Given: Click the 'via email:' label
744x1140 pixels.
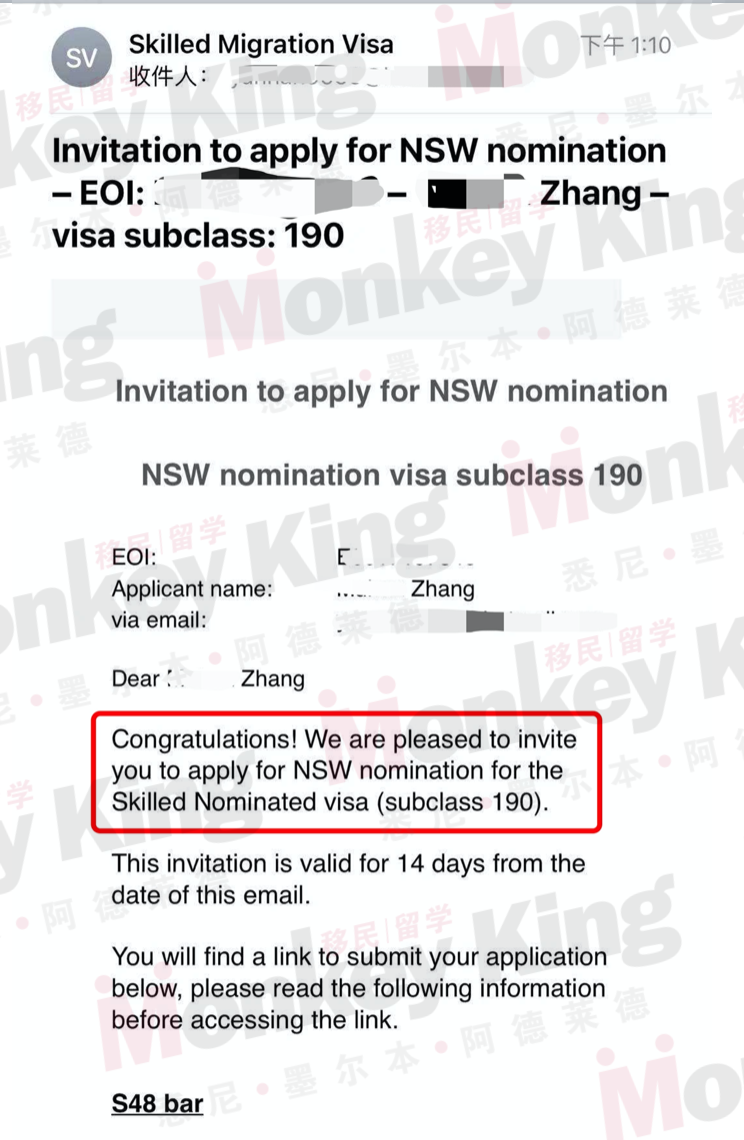Looking at the screenshot, I should (159, 620).
